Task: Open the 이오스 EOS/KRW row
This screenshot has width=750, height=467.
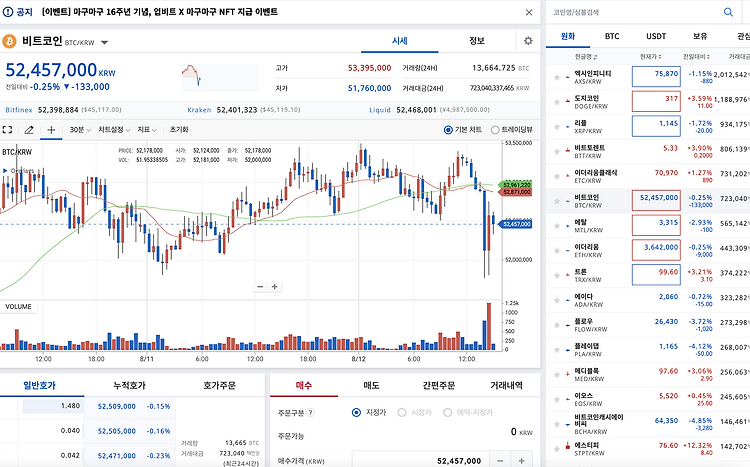Action: click(x=648, y=400)
